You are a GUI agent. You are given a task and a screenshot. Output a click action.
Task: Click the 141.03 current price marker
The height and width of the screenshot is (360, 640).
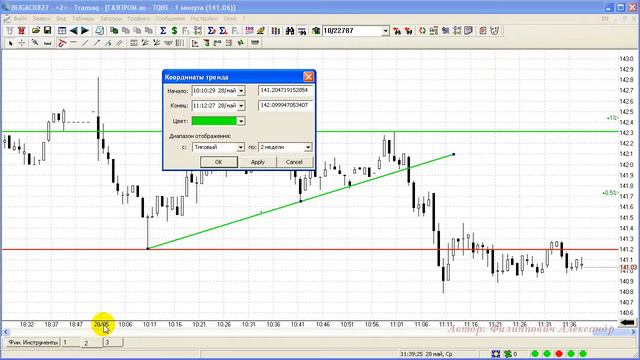pyautogui.click(x=629, y=268)
